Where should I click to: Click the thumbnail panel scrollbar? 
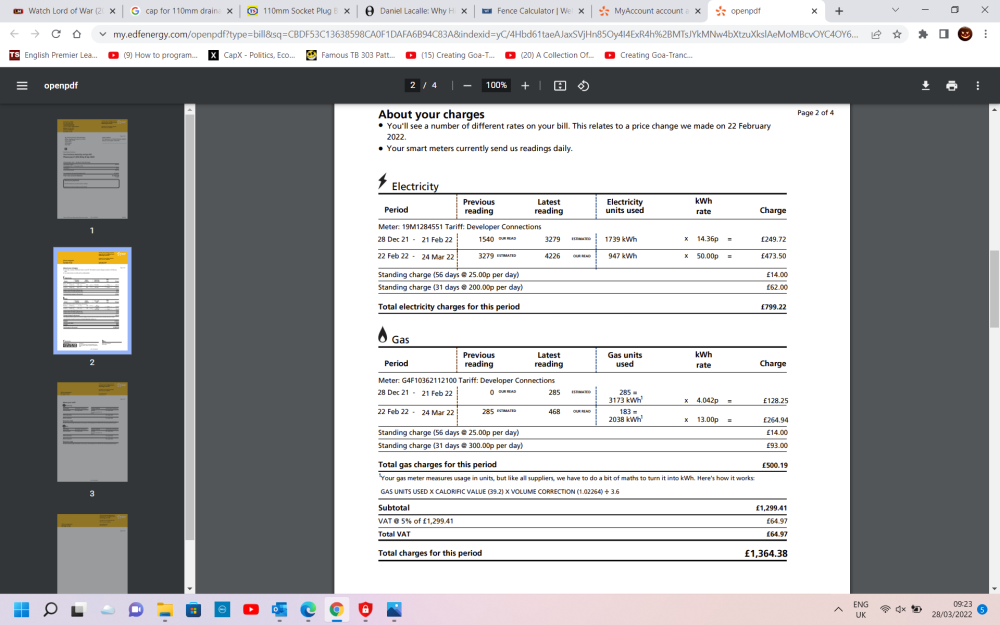point(189,328)
